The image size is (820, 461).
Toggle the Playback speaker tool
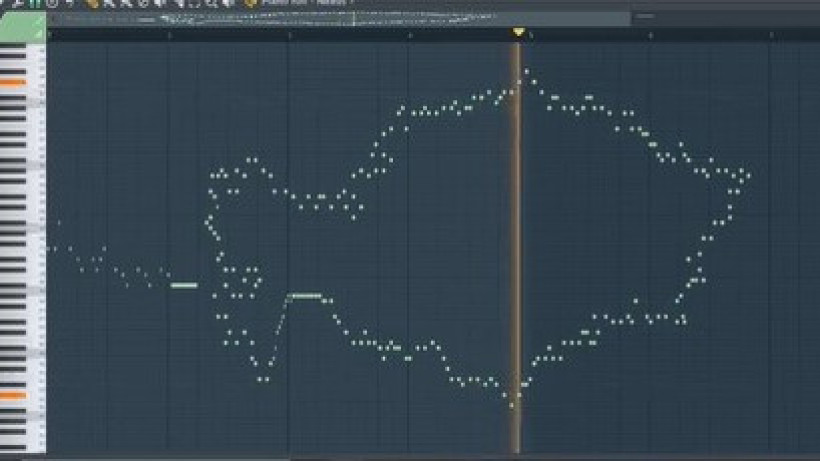pos(228,3)
